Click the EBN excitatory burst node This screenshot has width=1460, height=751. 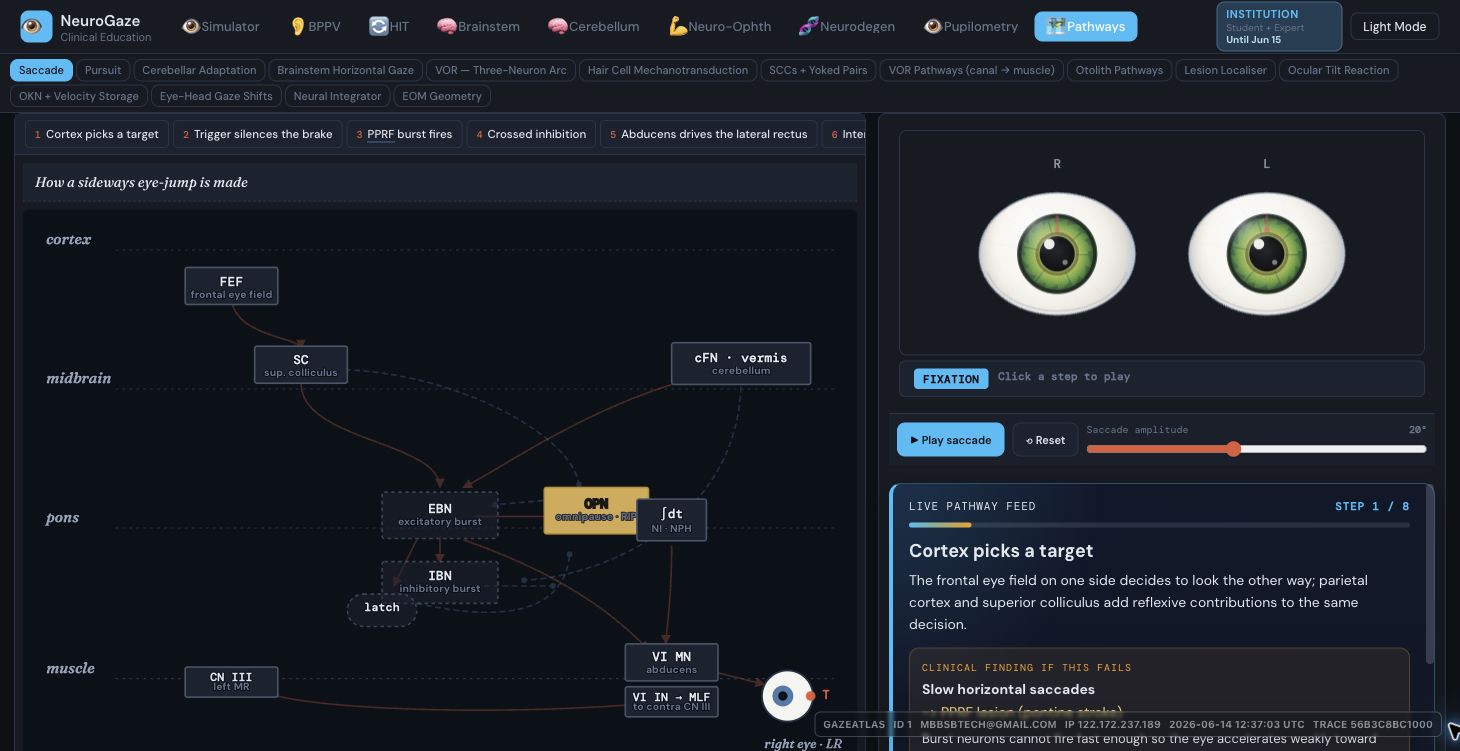click(439, 514)
